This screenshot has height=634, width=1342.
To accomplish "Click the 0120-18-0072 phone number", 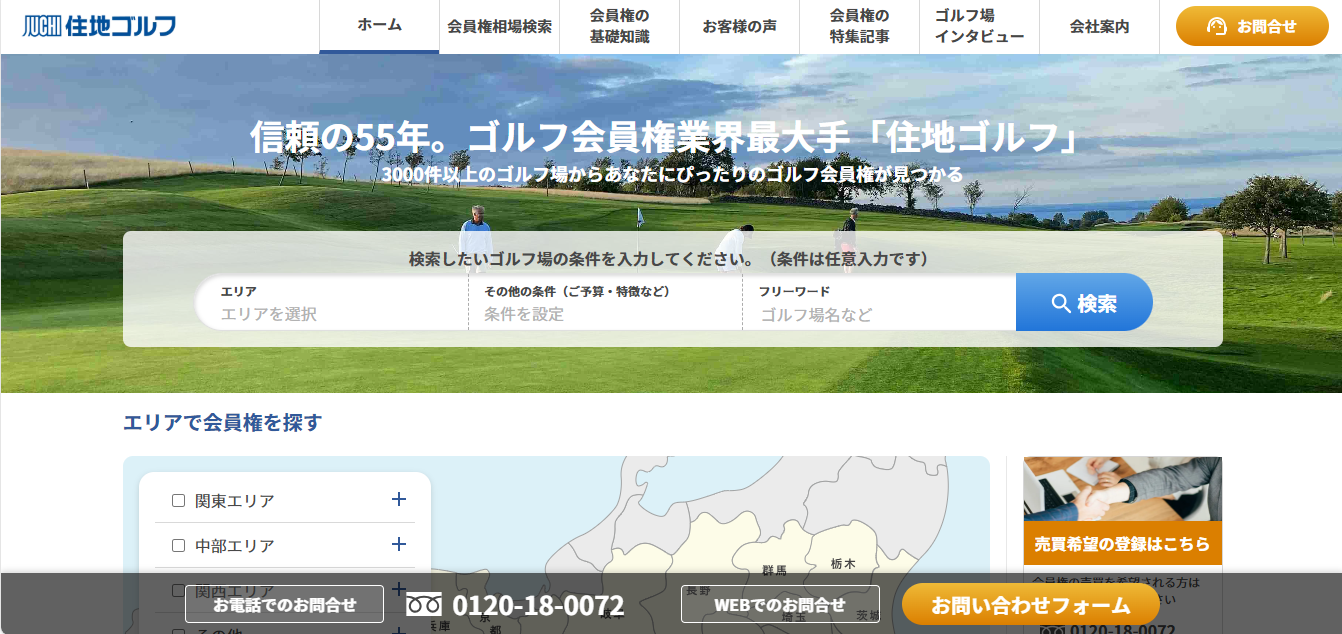I will [538, 605].
